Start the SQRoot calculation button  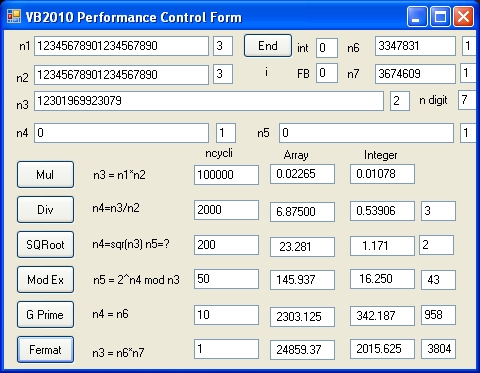click(x=45, y=244)
